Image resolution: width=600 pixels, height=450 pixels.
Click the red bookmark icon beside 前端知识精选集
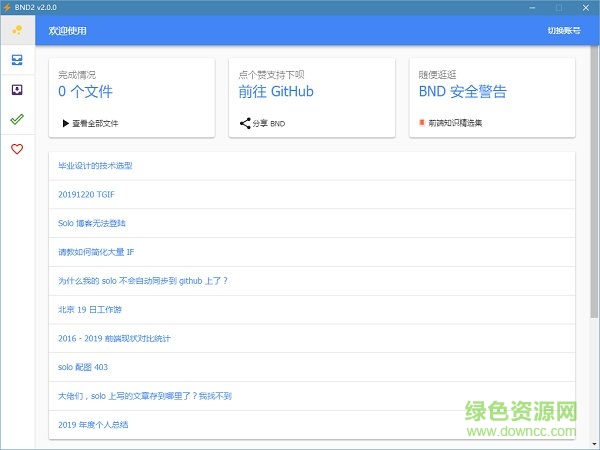[x=422, y=124]
